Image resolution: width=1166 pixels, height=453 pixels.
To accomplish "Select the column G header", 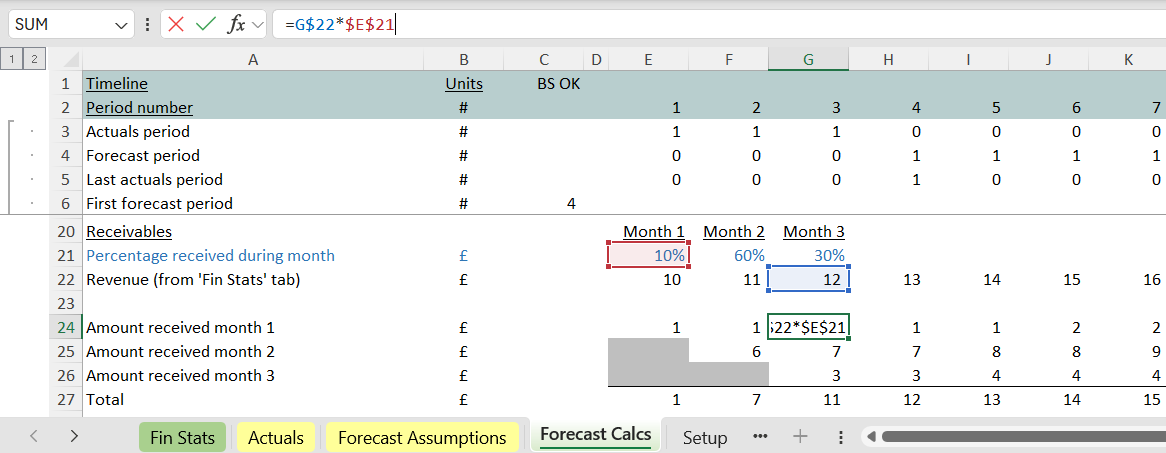I will (808, 60).
